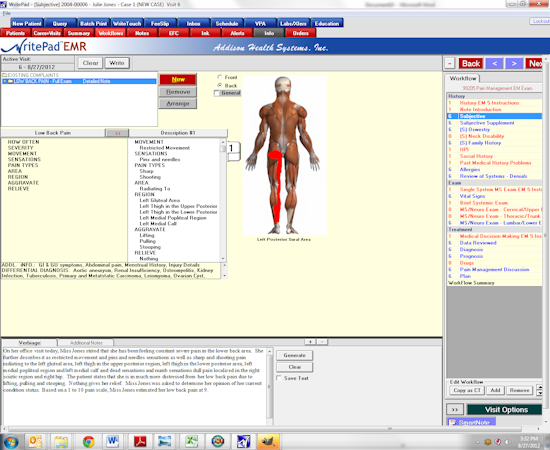Click the Clear button next to Write
The height and width of the screenshot is (450, 550).
pos(90,63)
